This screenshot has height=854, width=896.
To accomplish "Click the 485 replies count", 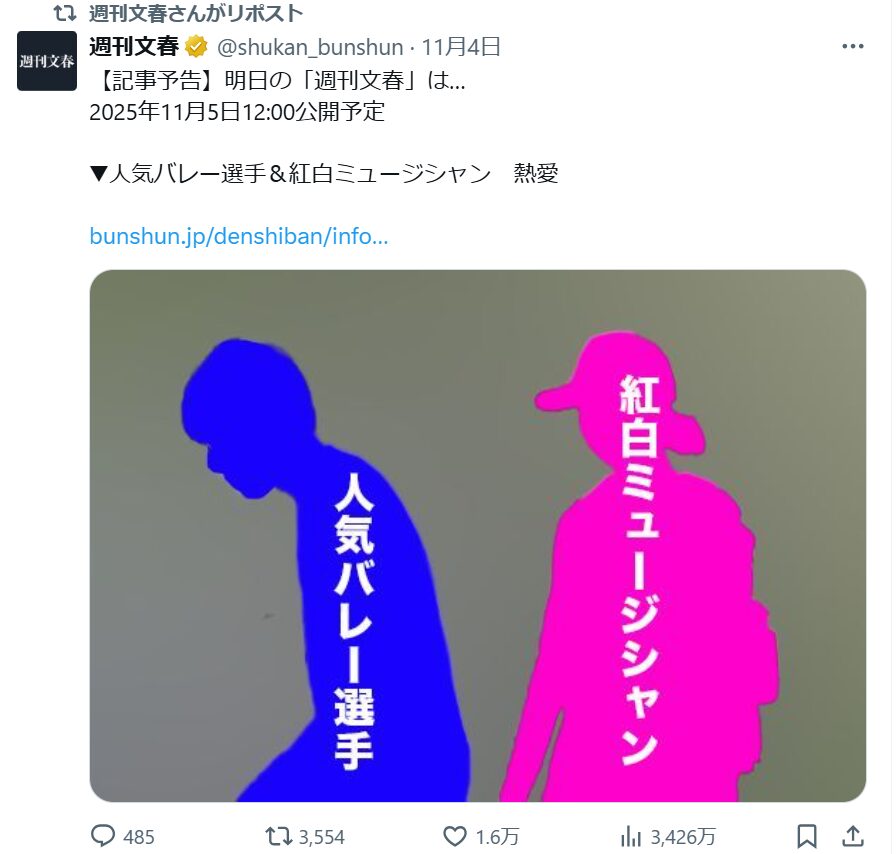I will [x=139, y=837].
